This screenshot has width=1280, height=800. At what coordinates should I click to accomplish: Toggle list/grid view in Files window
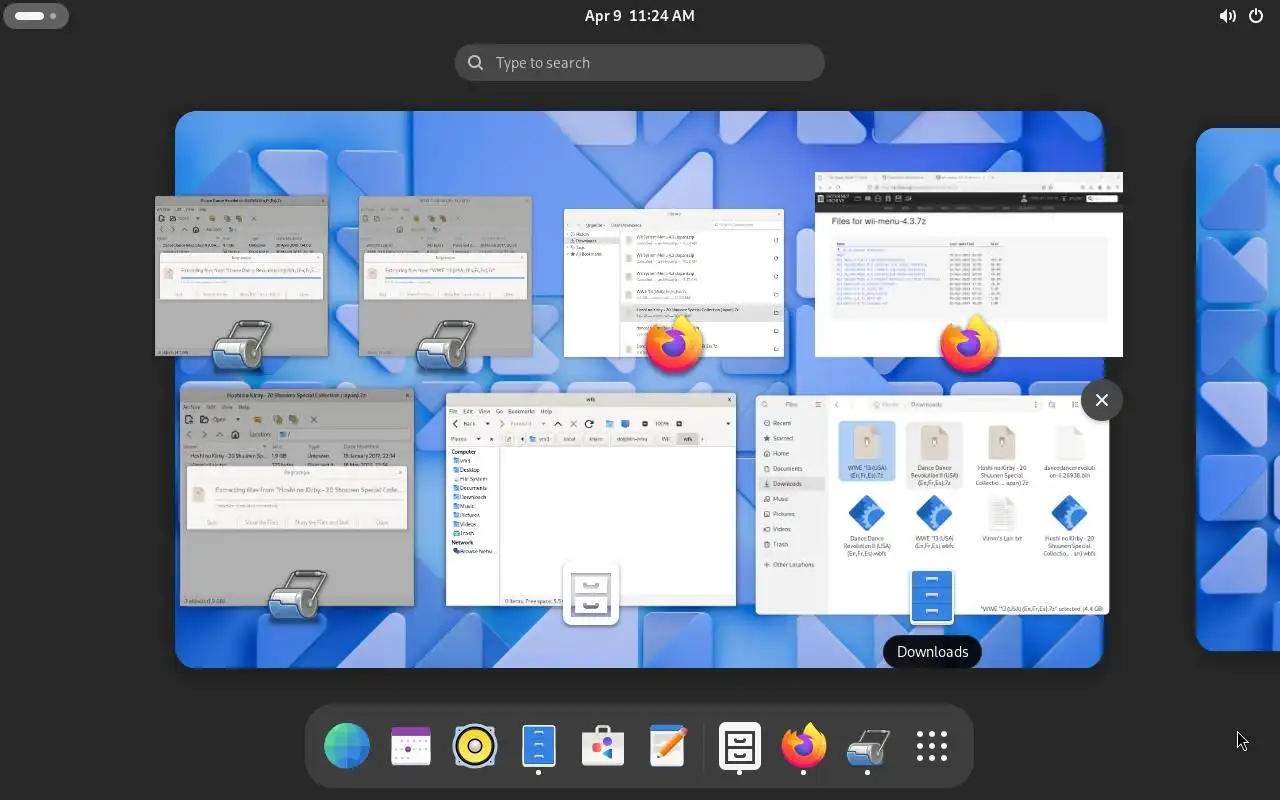pos(1075,404)
